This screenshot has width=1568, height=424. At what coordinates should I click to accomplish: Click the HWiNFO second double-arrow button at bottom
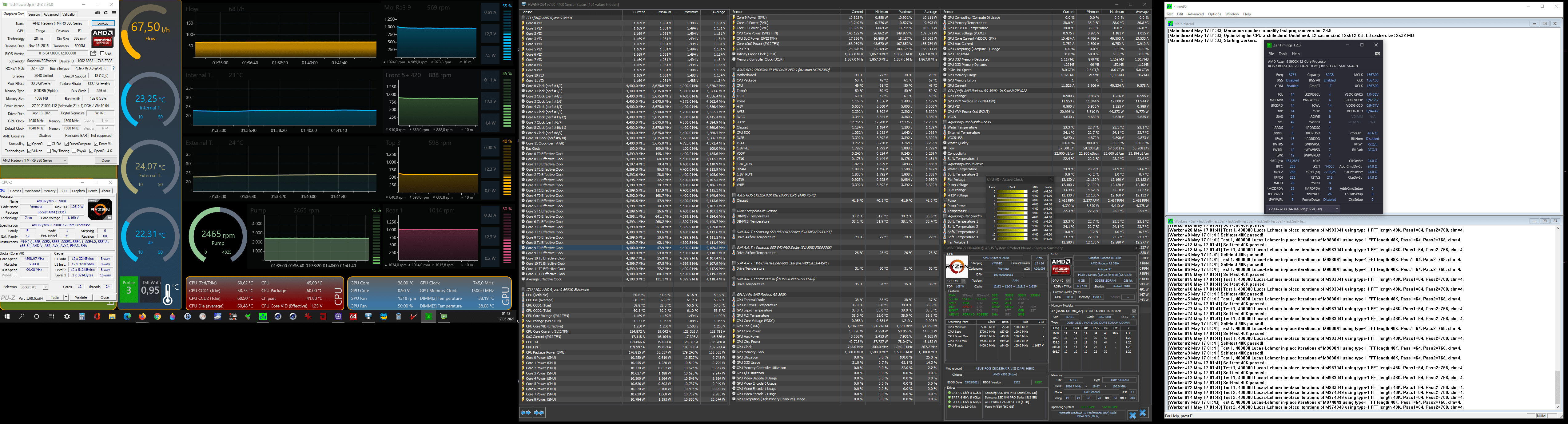tap(539, 412)
